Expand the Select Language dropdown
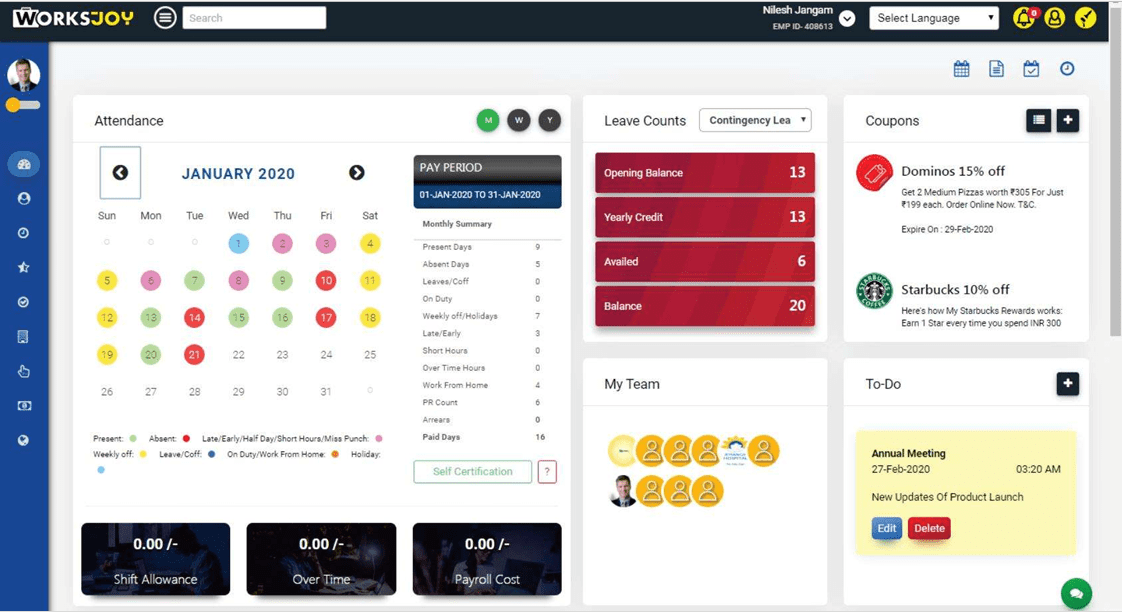 [x=933, y=18]
